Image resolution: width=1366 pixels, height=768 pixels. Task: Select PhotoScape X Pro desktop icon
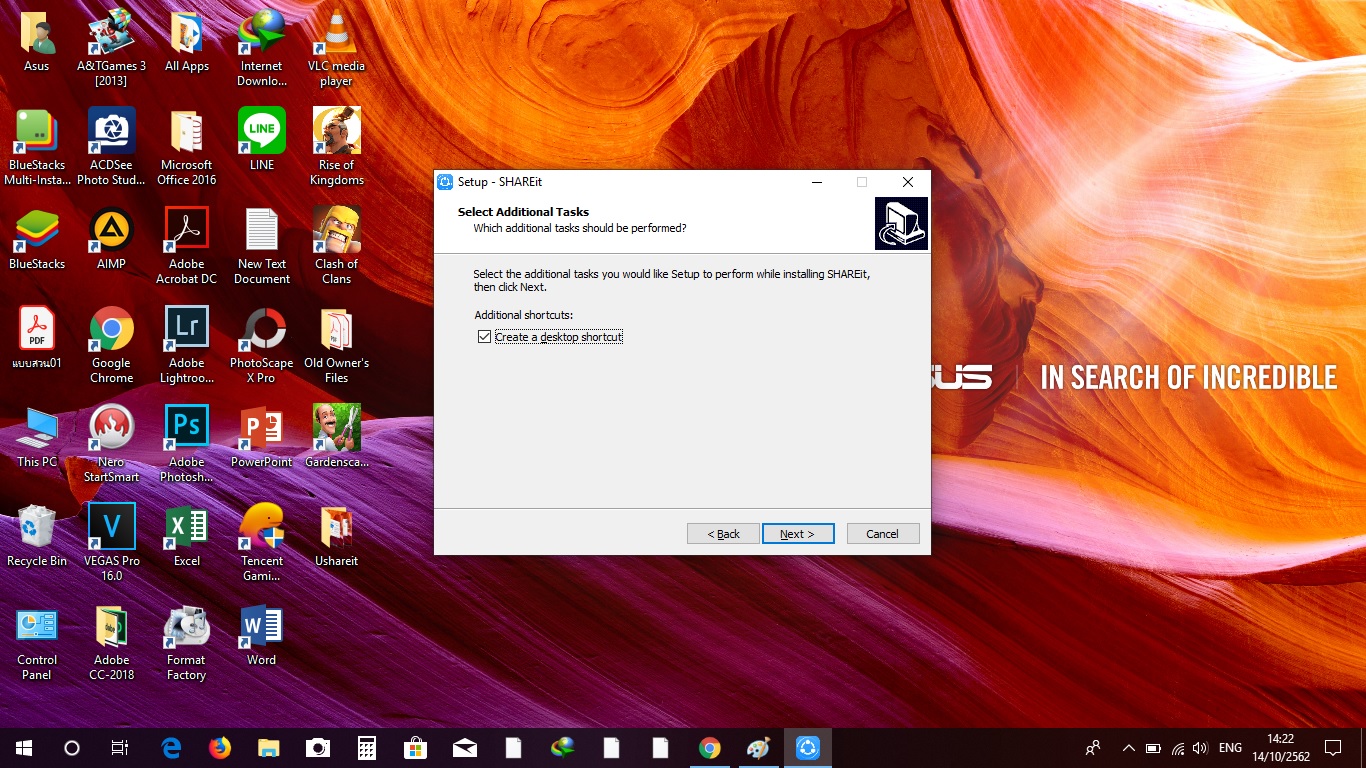(262, 345)
